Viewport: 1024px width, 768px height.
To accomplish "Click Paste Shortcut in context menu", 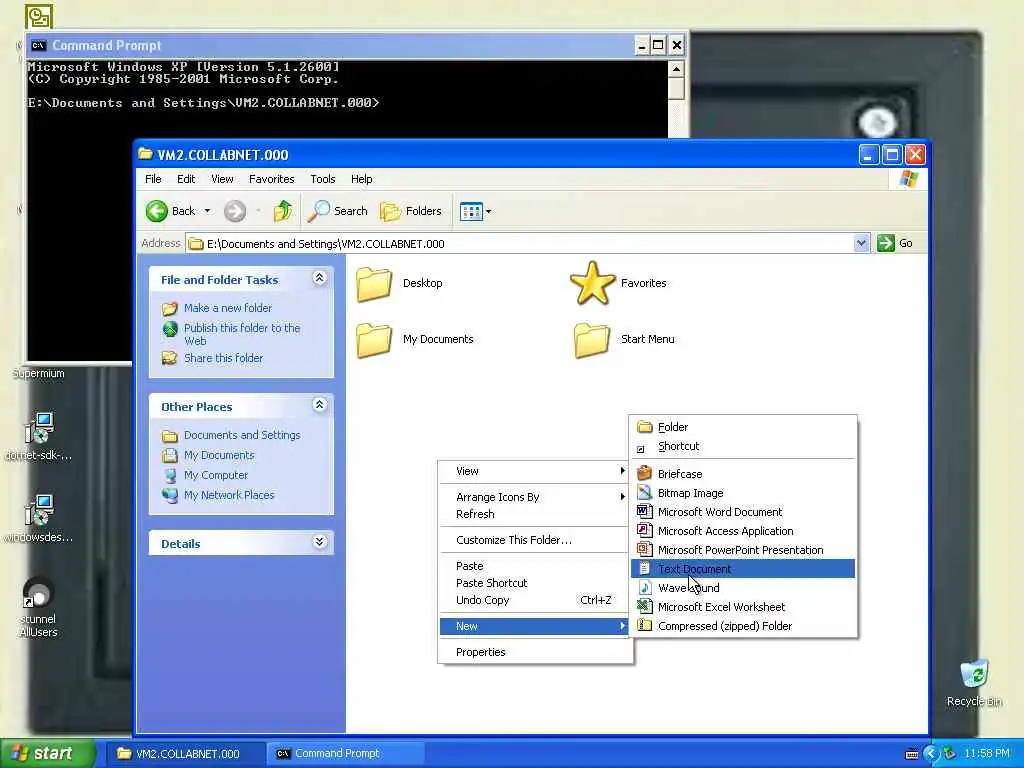I will tap(534, 583).
